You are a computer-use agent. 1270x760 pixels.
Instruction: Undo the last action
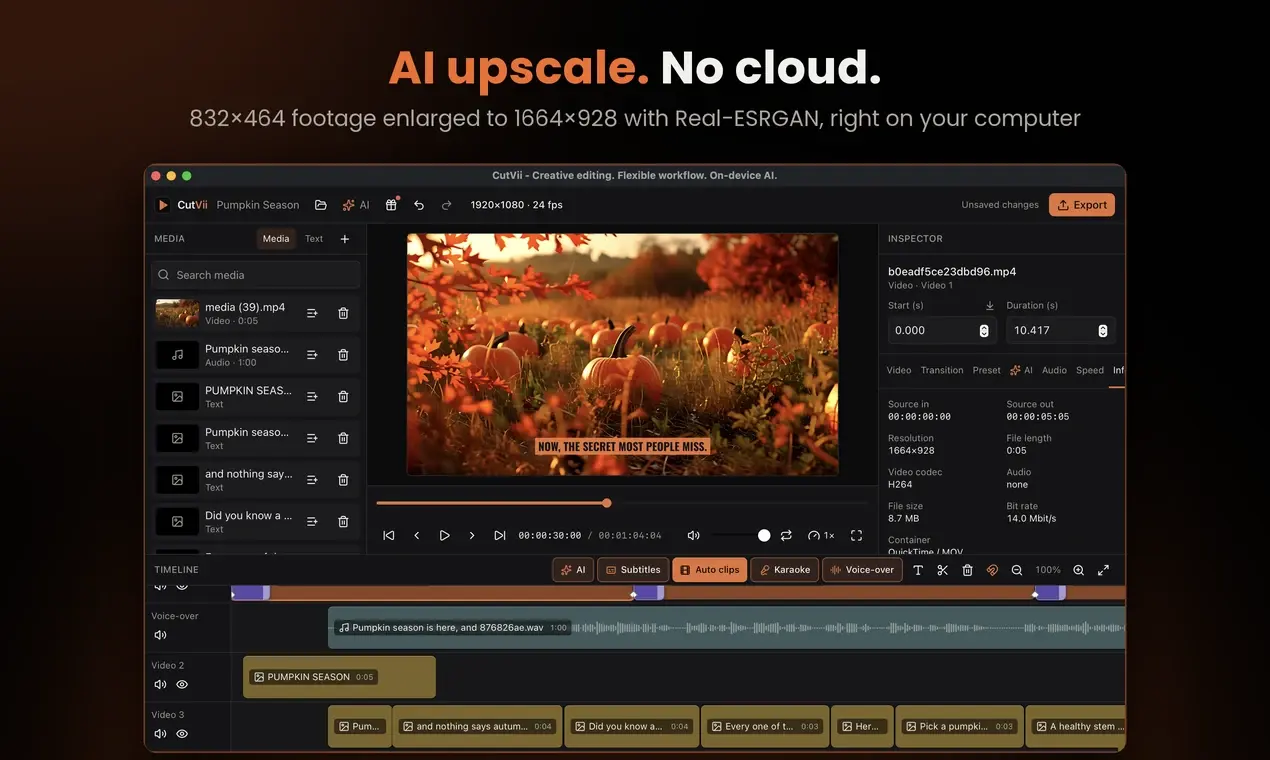[419, 205]
